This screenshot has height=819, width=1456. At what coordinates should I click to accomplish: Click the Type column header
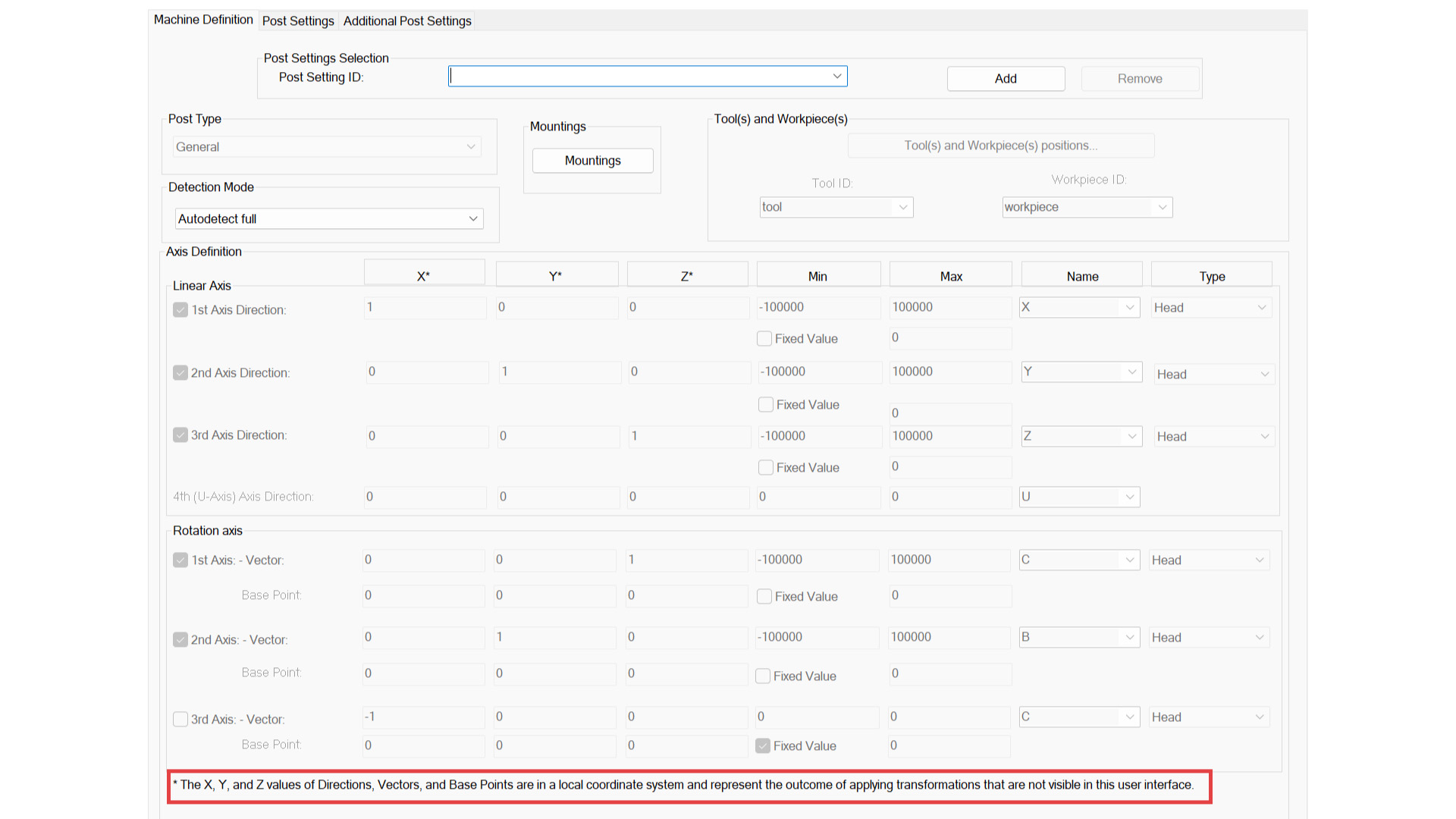[1212, 274]
